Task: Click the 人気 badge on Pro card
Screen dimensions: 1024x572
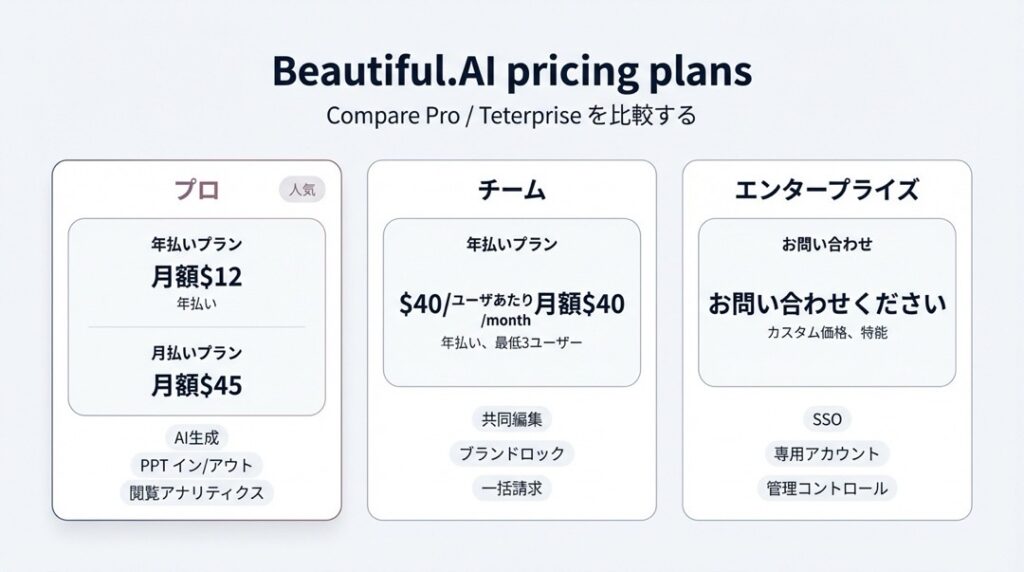Action: 301,189
